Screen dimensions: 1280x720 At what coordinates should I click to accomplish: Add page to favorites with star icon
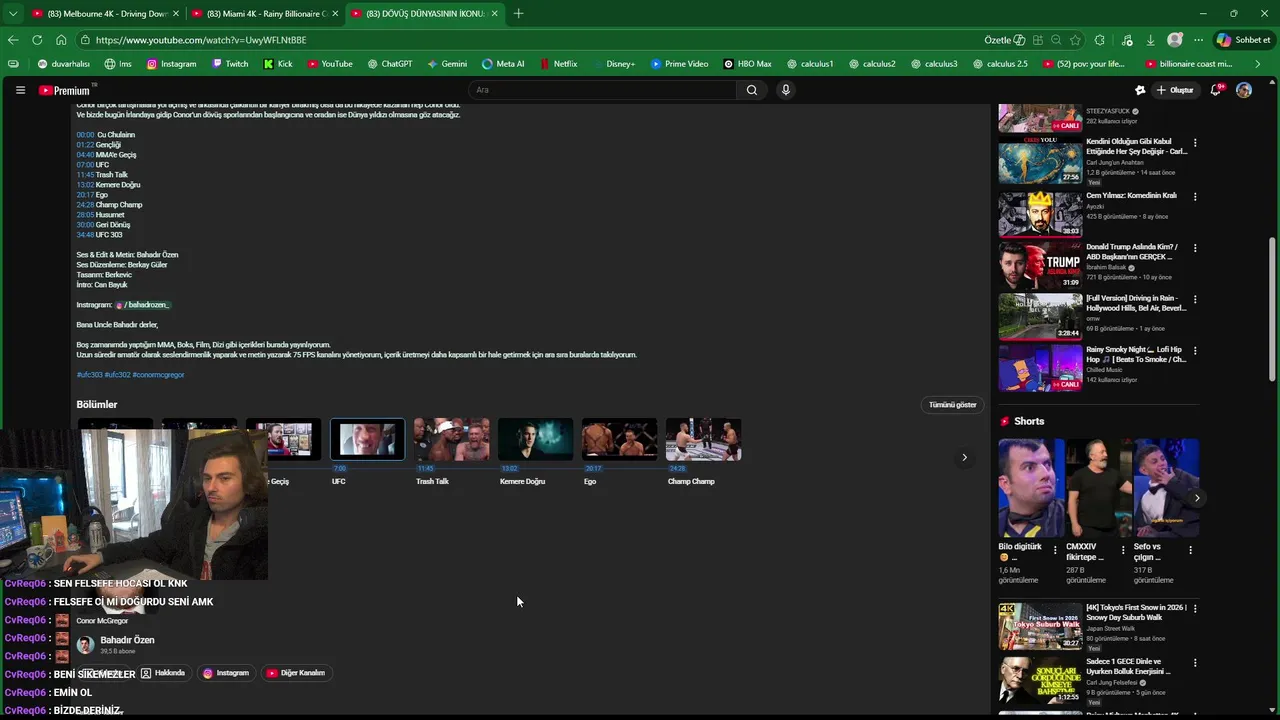pos(1075,40)
